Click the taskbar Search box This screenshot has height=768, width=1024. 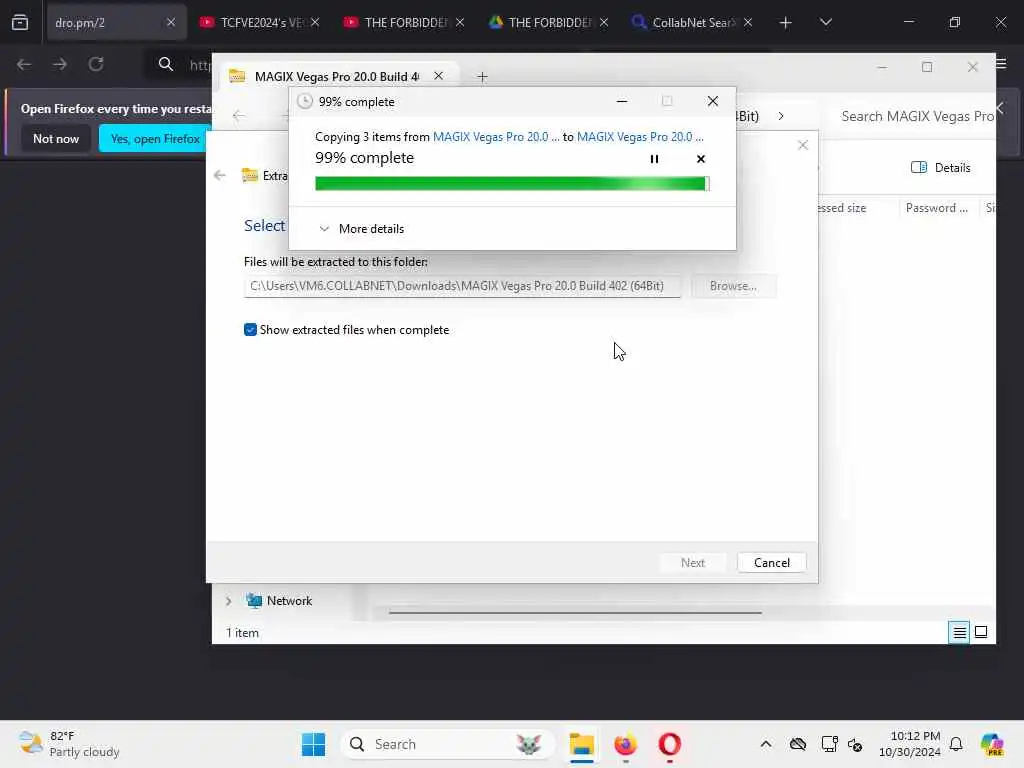pyautogui.click(x=447, y=744)
